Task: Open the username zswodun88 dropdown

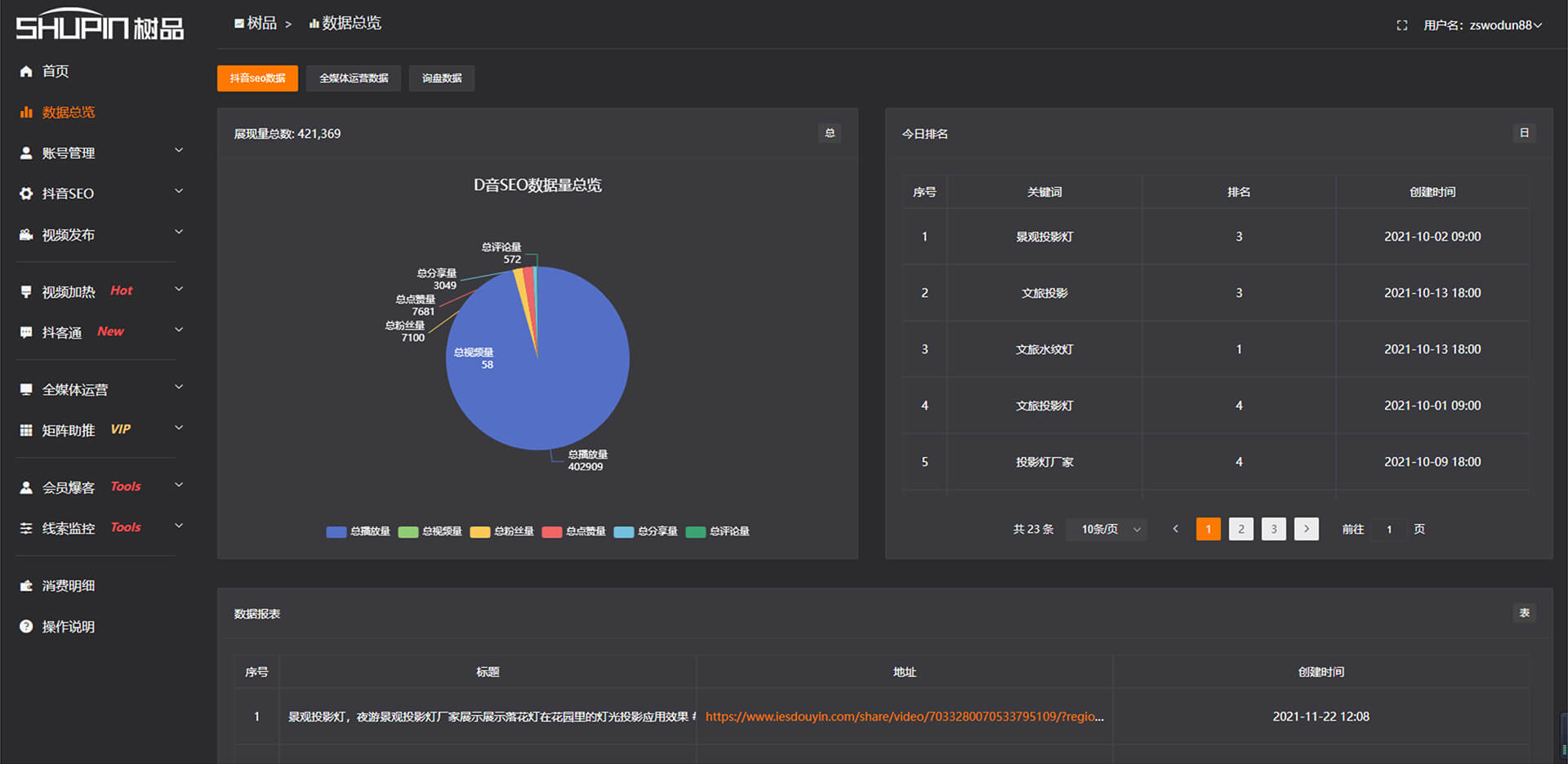Action: pos(1484,25)
